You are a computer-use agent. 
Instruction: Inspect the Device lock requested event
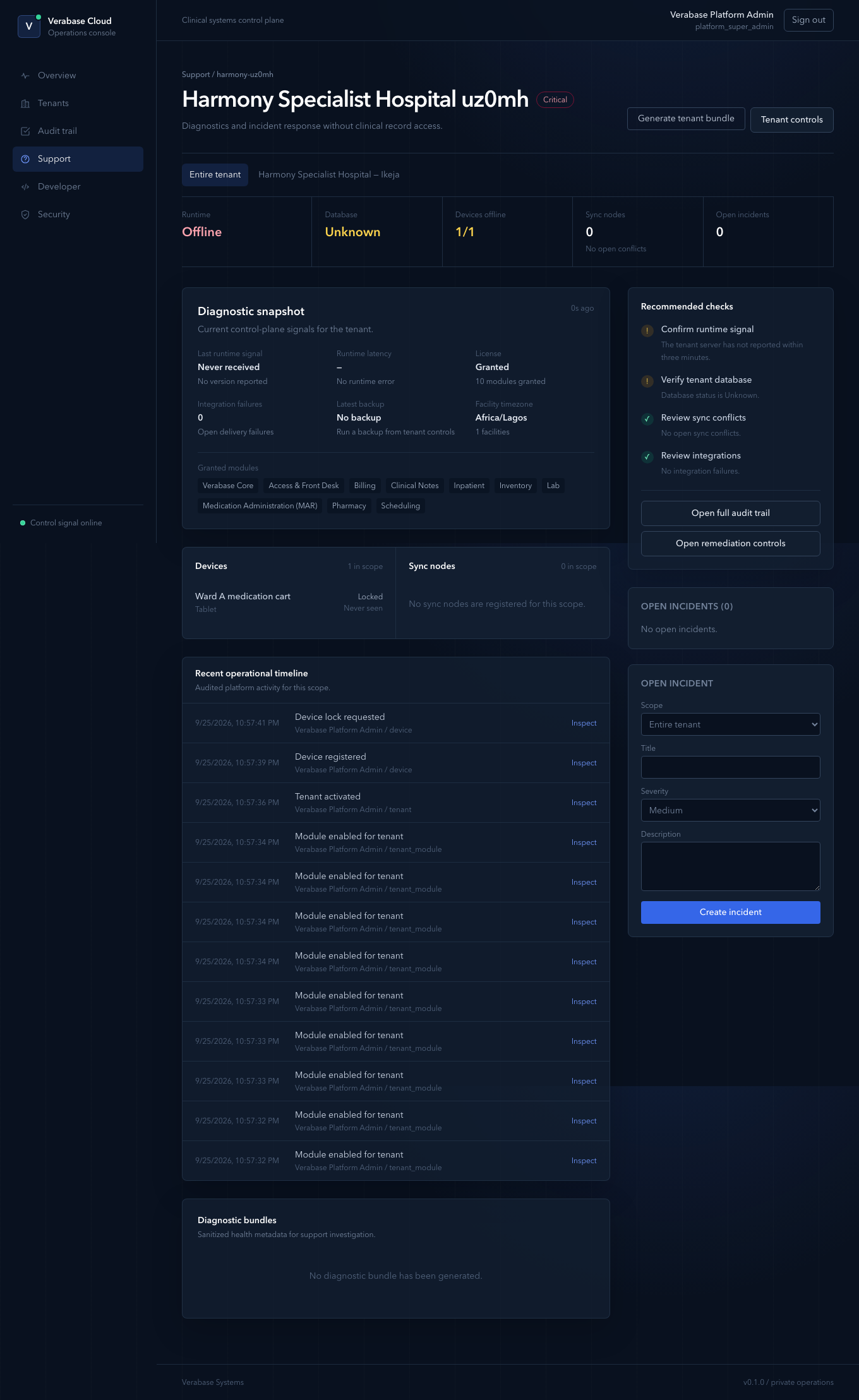(x=584, y=724)
